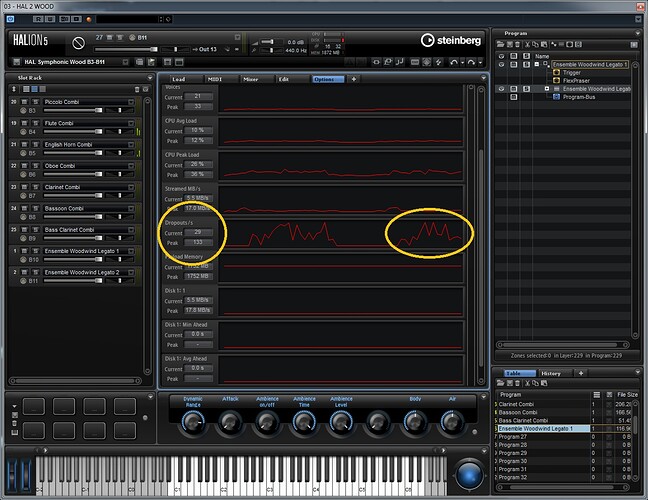Adjust the main program volume slider

pos(126,50)
